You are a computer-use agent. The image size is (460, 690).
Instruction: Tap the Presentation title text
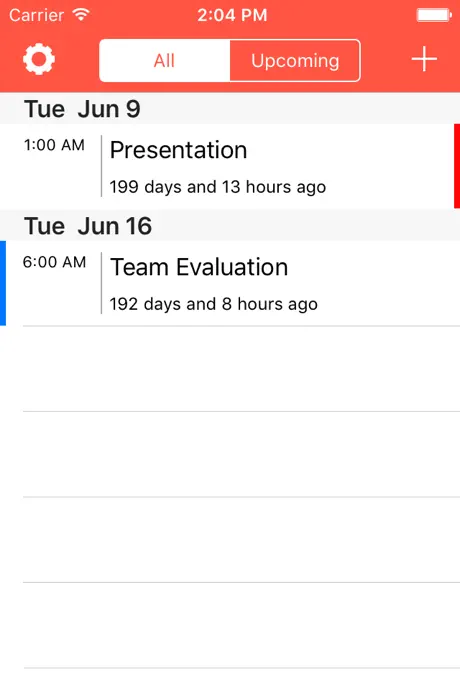(178, 150)
